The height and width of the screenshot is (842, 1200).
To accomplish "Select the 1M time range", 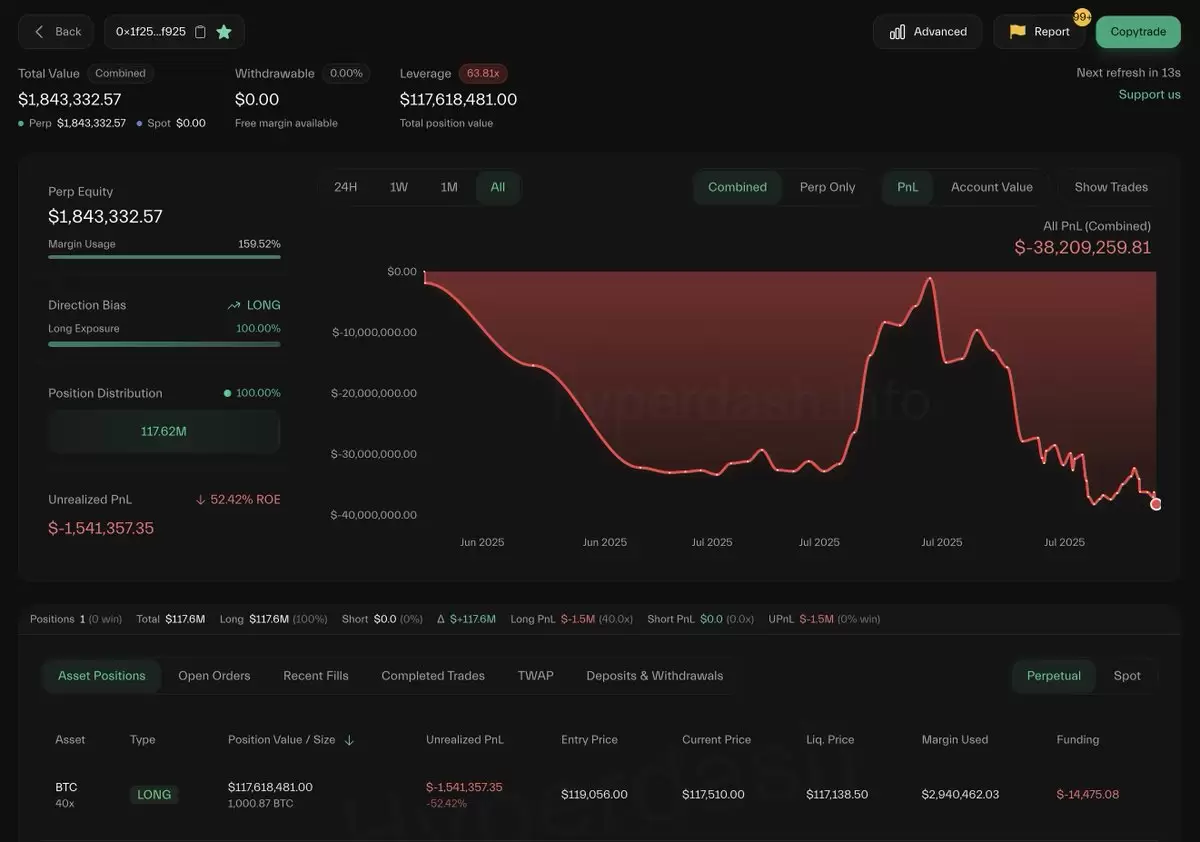I will click(449, 187).
